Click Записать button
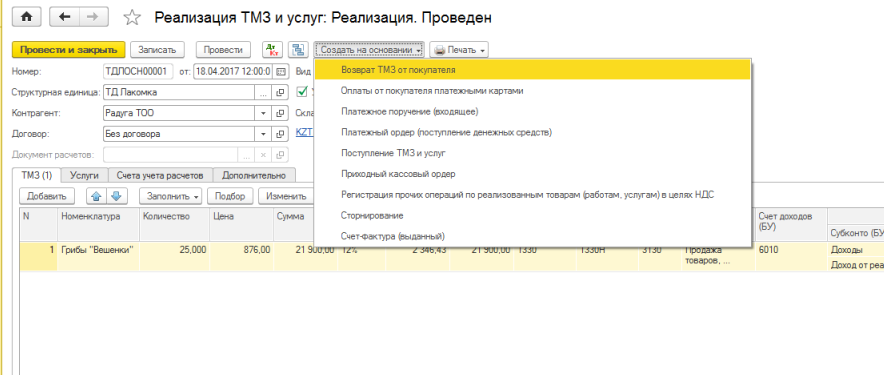The image size is (884, 375). click(x=157, y=50)
